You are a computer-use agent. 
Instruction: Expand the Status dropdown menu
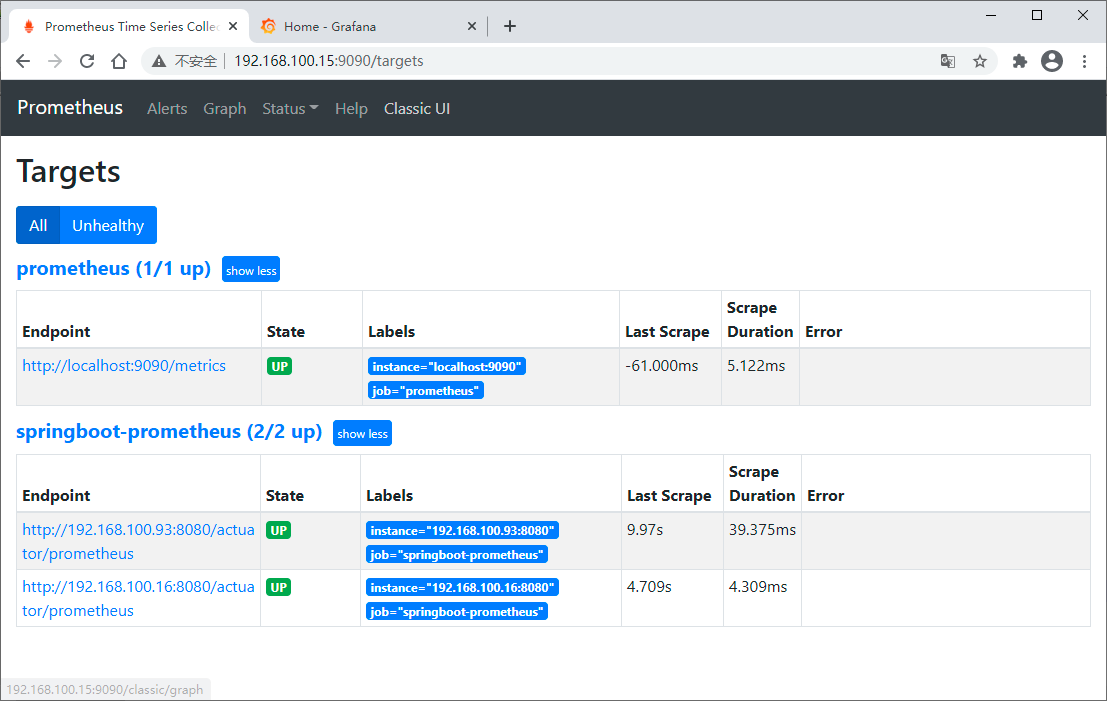[290, 109]
